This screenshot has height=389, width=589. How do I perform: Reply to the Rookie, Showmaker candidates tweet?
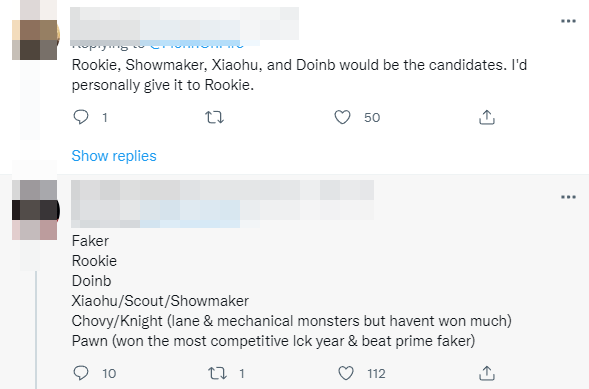[x=80, y=117]
